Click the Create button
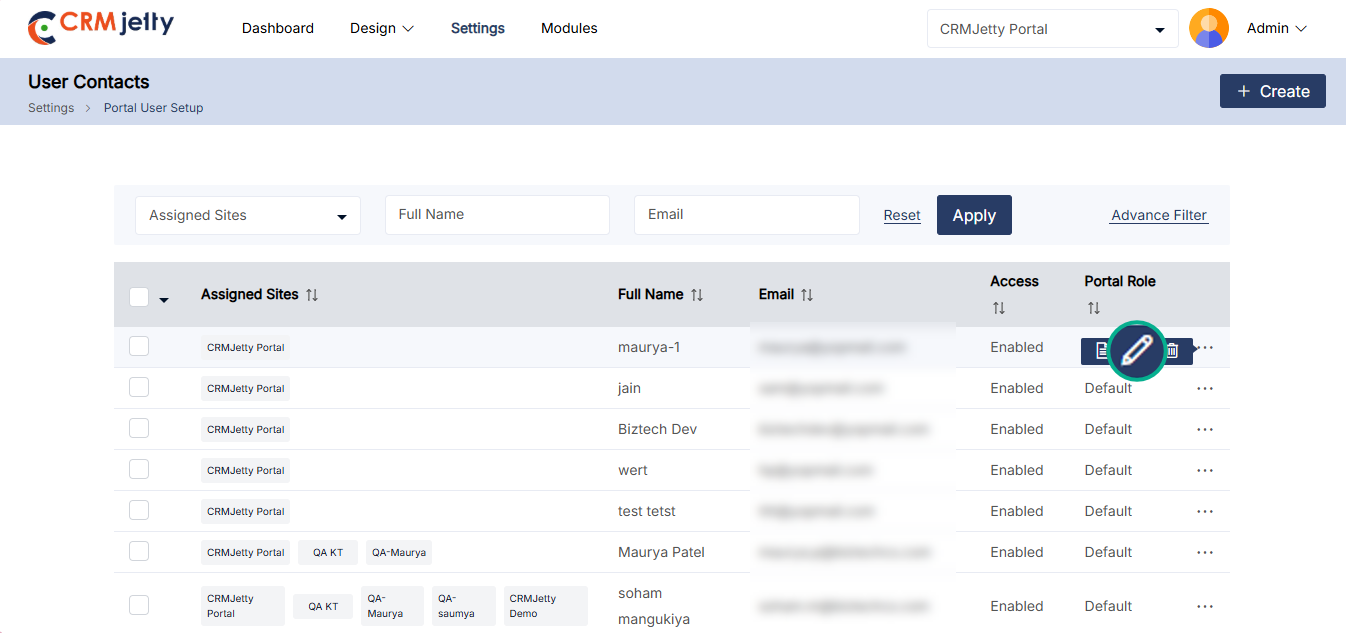 point(1272,91)
